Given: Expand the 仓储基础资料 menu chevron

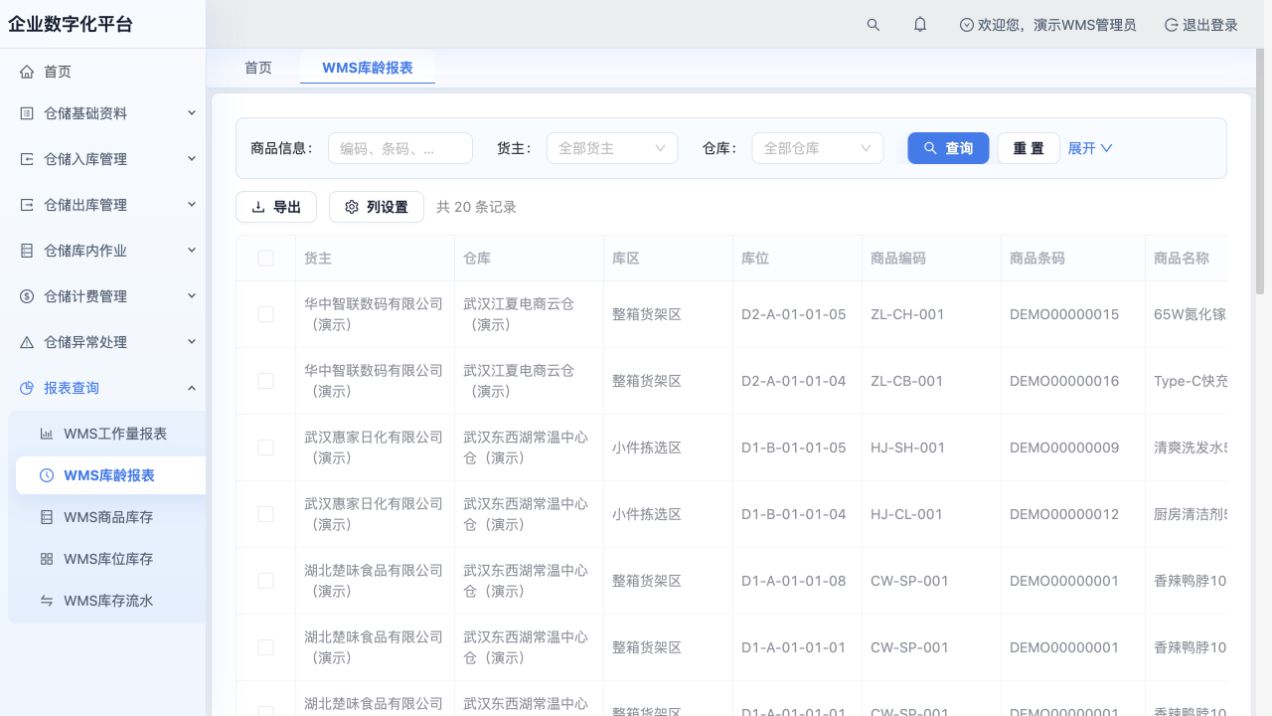Looking at the screenshot, I should [191, 114].
